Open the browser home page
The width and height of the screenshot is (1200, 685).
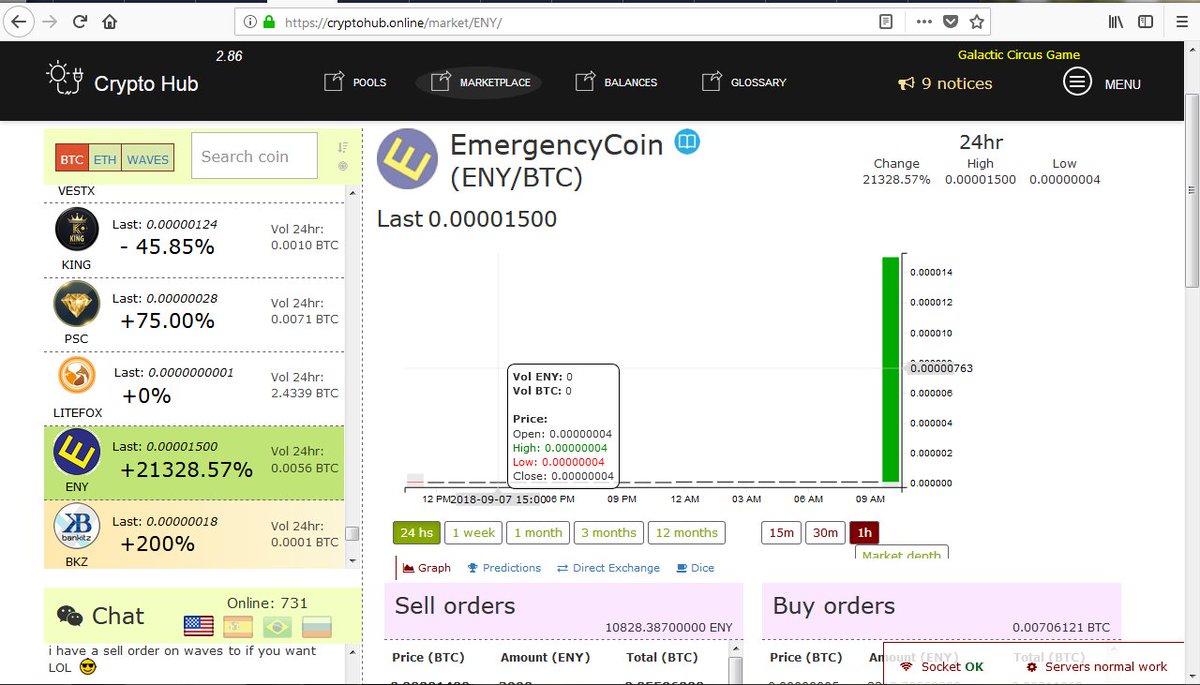(109, 21)
